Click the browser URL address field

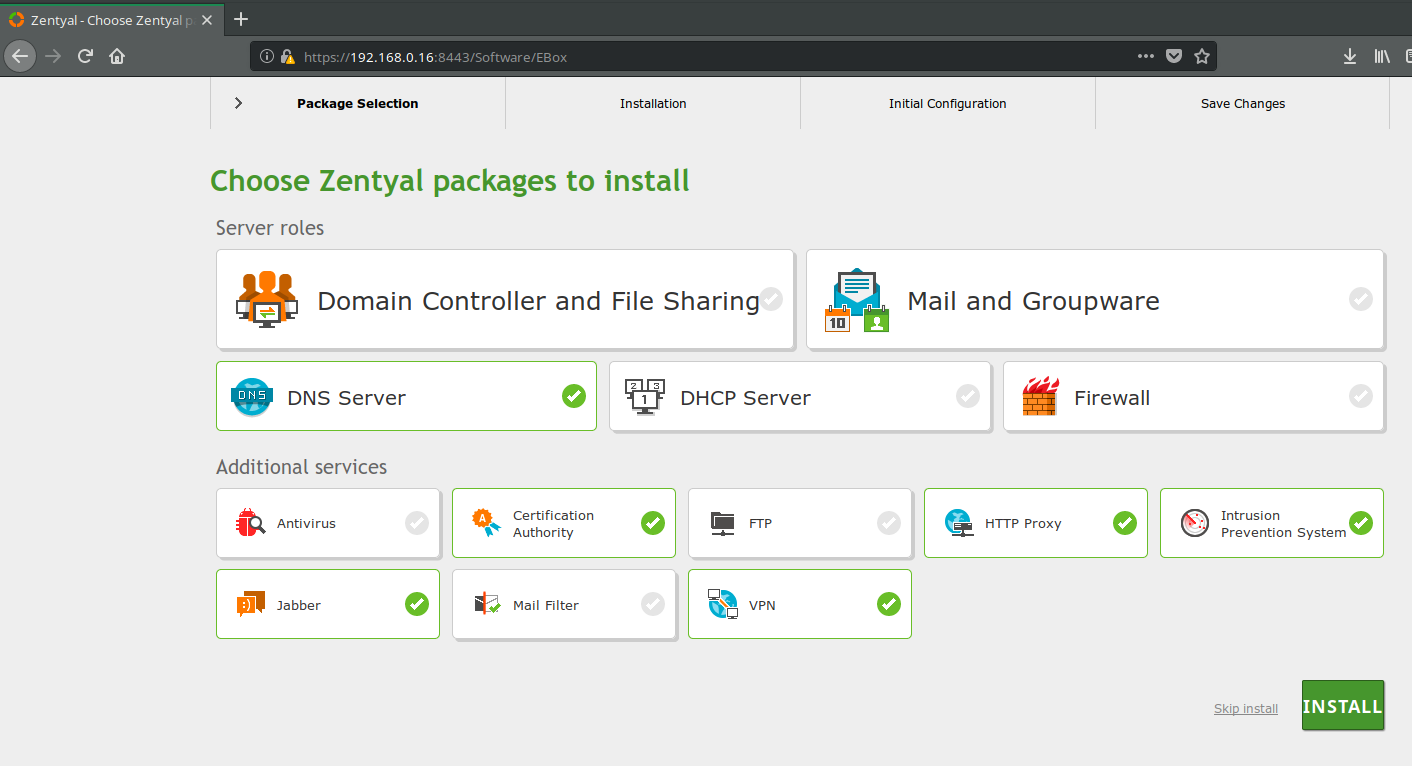point(700,57)
